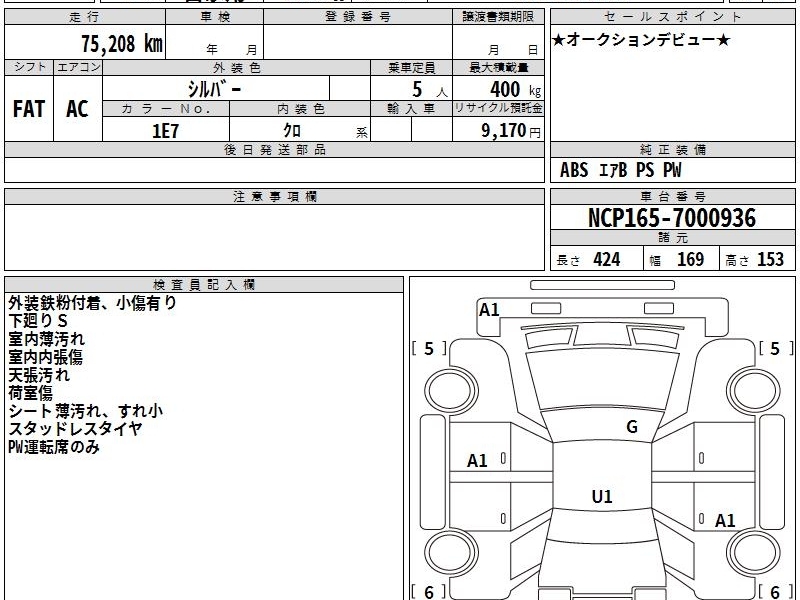
Task: Select note 外装鉄粉付着、小傷有り
Action: click(92, 303)
